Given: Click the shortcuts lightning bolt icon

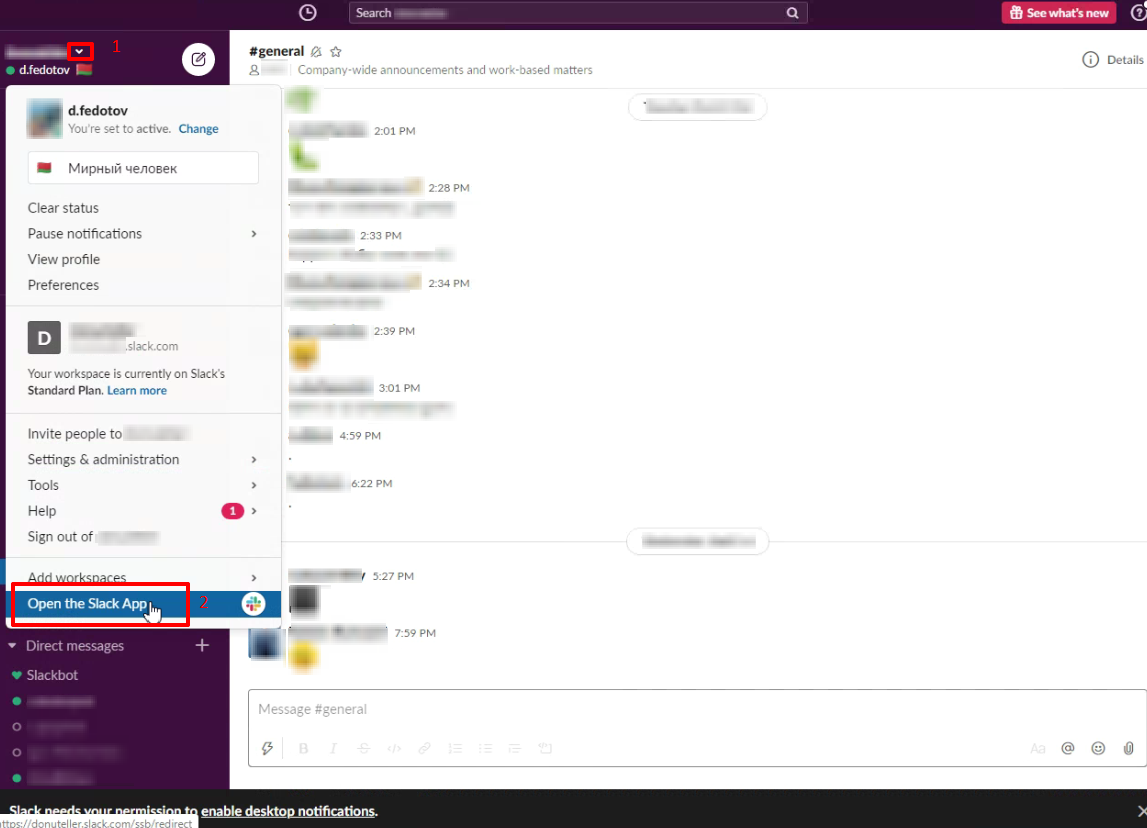Looking at the screenshot, I should (267, 748).
